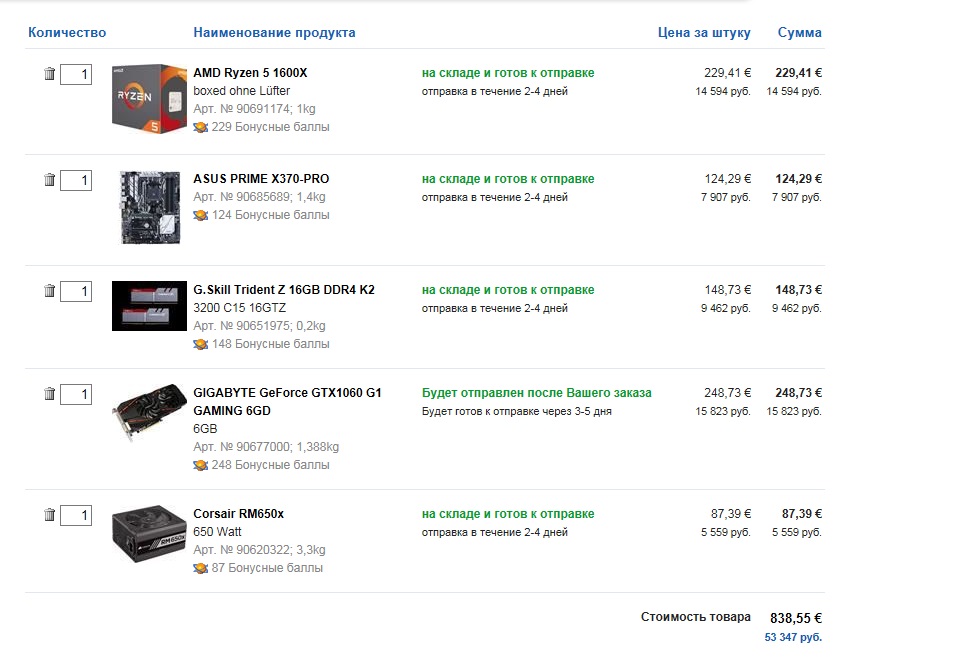The width and height of the screenshot is (969, 657).
Task: Focus quantity field for AMD Ryzen 5 1600X
Action: (76, 75)
